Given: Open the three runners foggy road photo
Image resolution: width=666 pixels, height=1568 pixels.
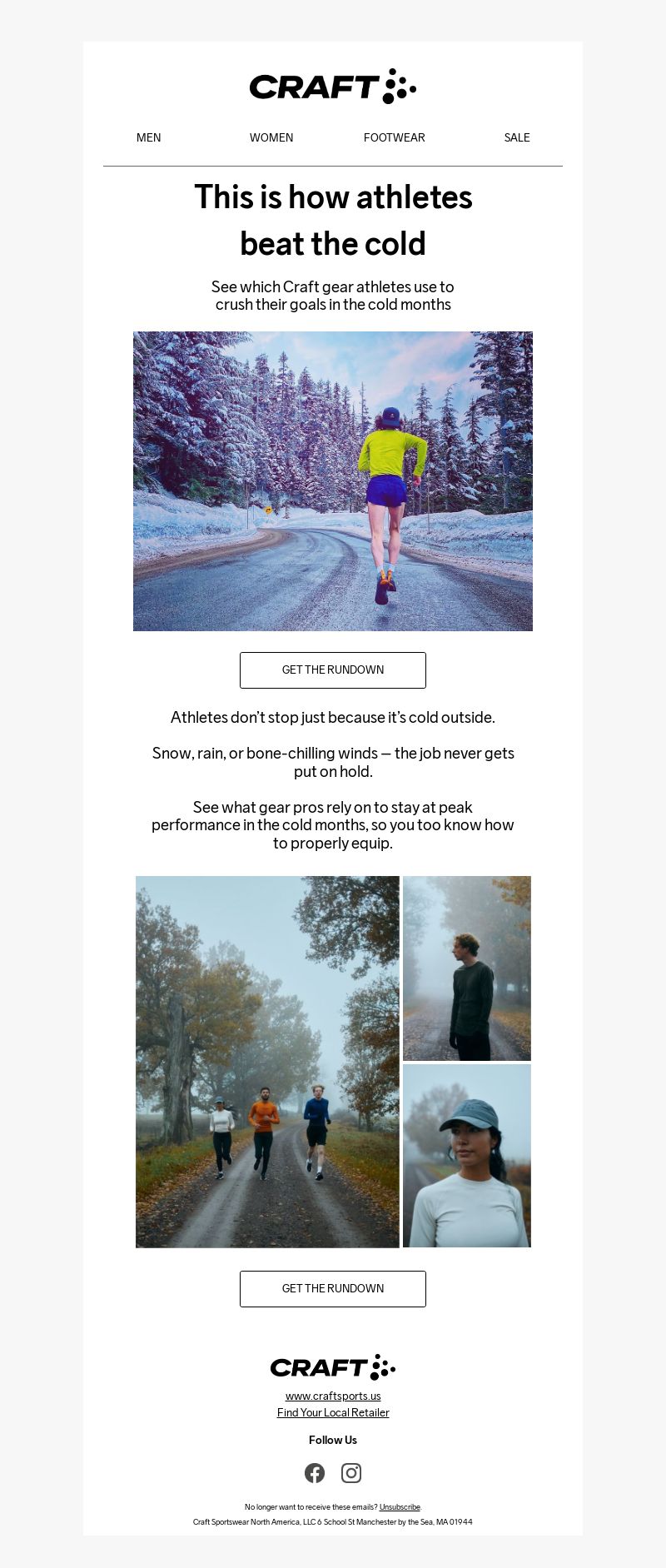Looking at the screenshot, I should [x=267, y=1062].
